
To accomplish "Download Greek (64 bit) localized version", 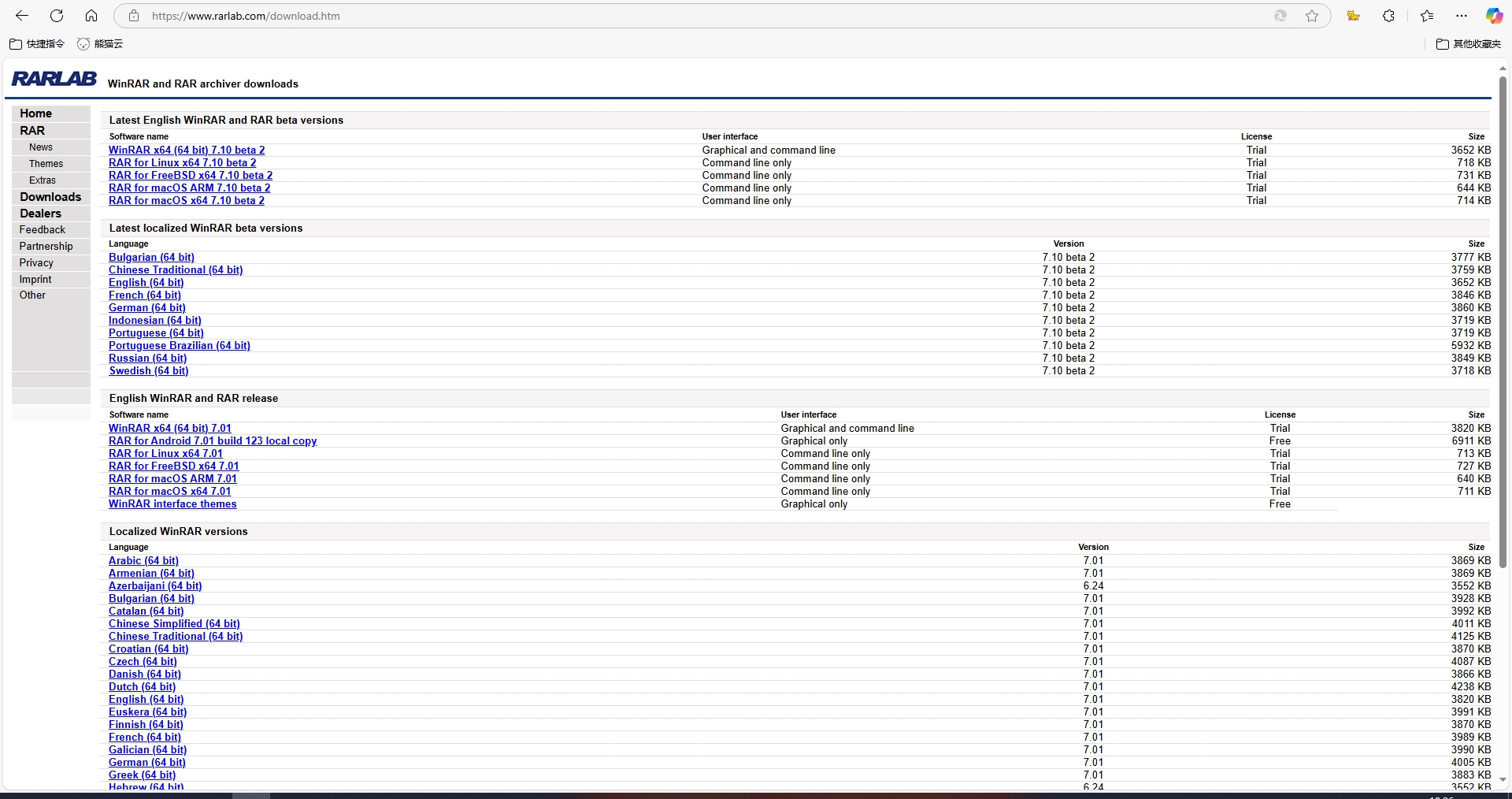I will pyautogui.click(x=142, y=775).
